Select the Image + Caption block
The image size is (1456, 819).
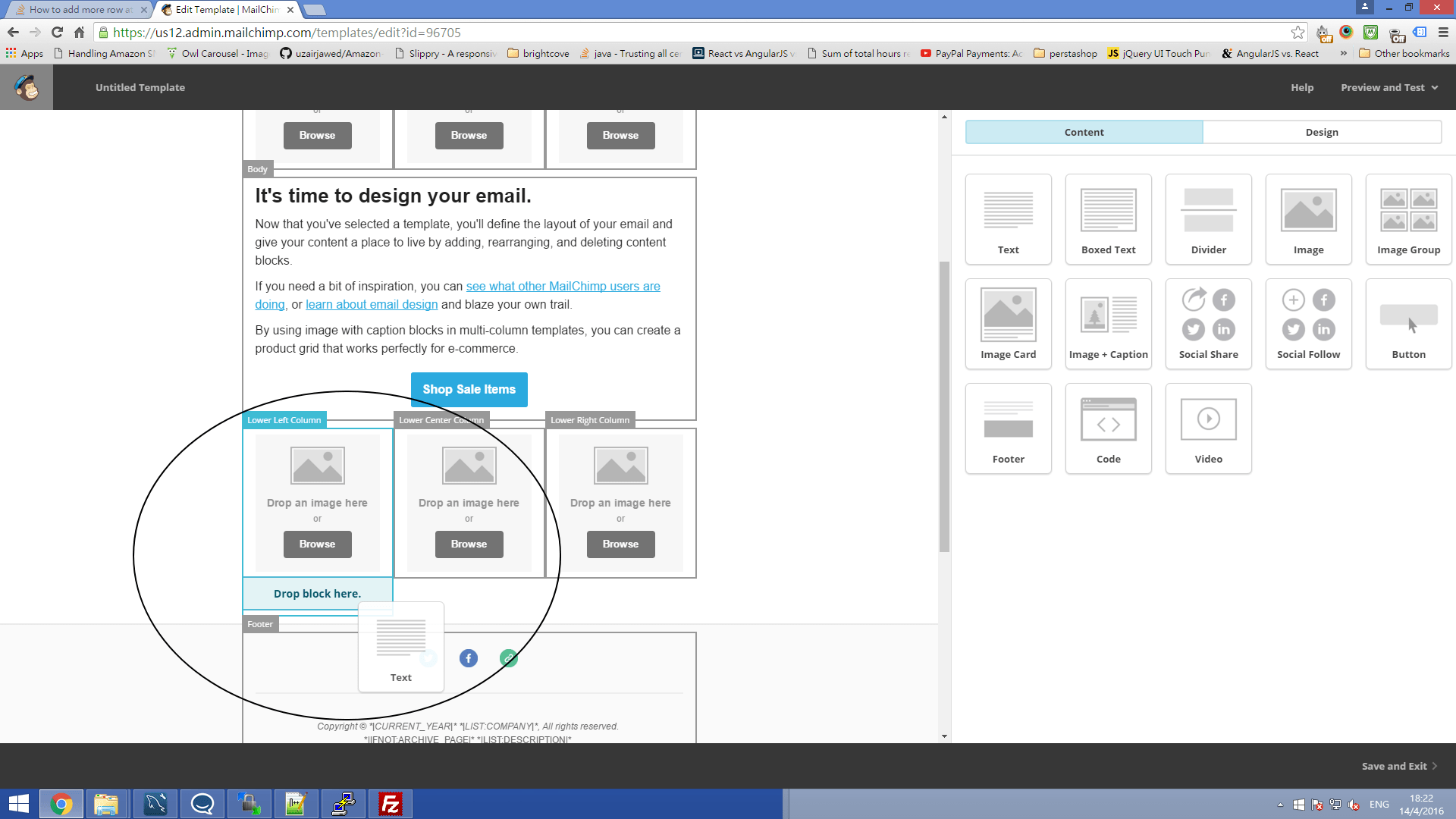coord(1108,324)
